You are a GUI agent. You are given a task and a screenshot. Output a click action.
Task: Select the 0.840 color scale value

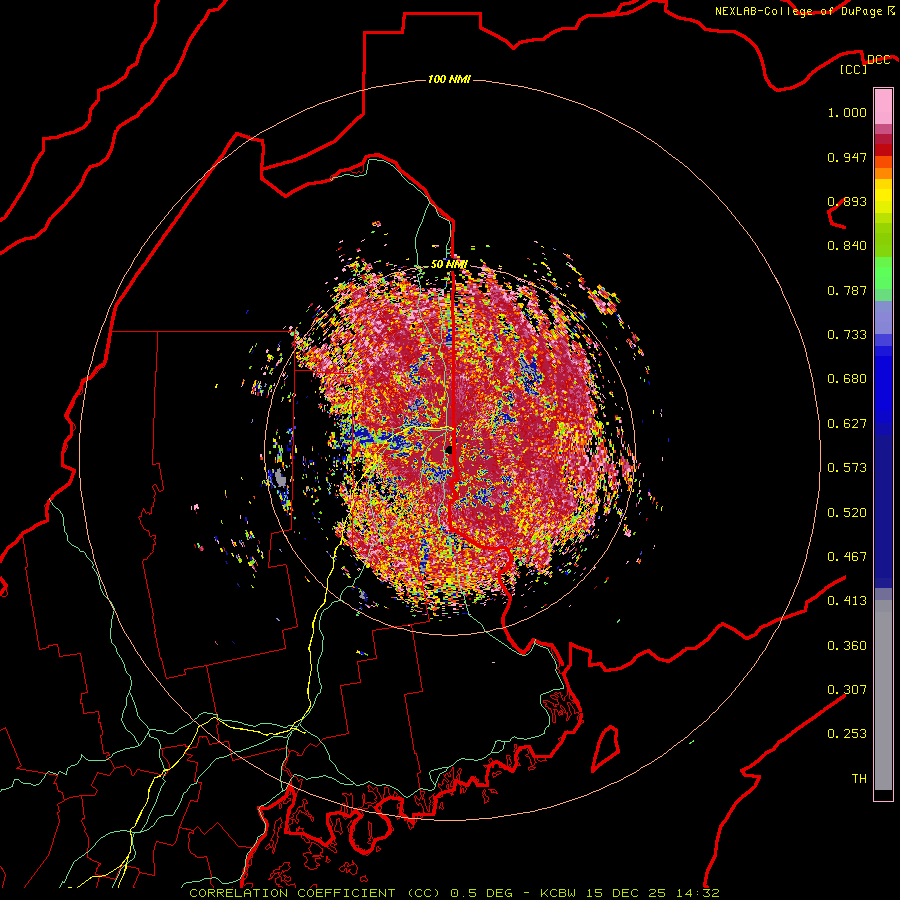point(847,246)
